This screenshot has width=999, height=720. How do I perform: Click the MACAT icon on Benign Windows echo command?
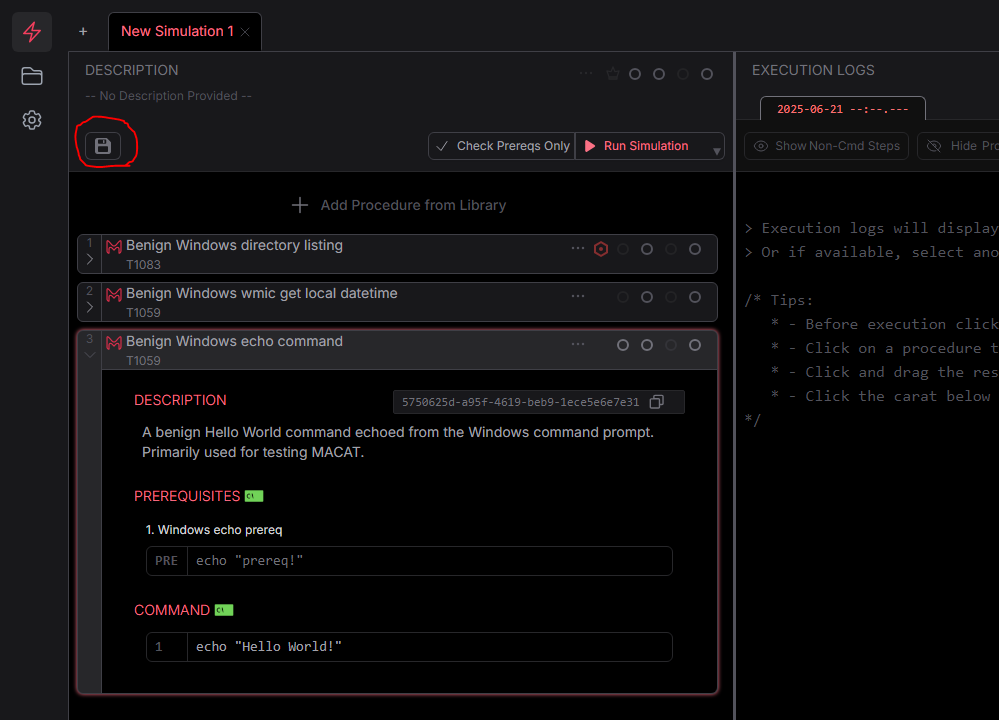(114, 343)
